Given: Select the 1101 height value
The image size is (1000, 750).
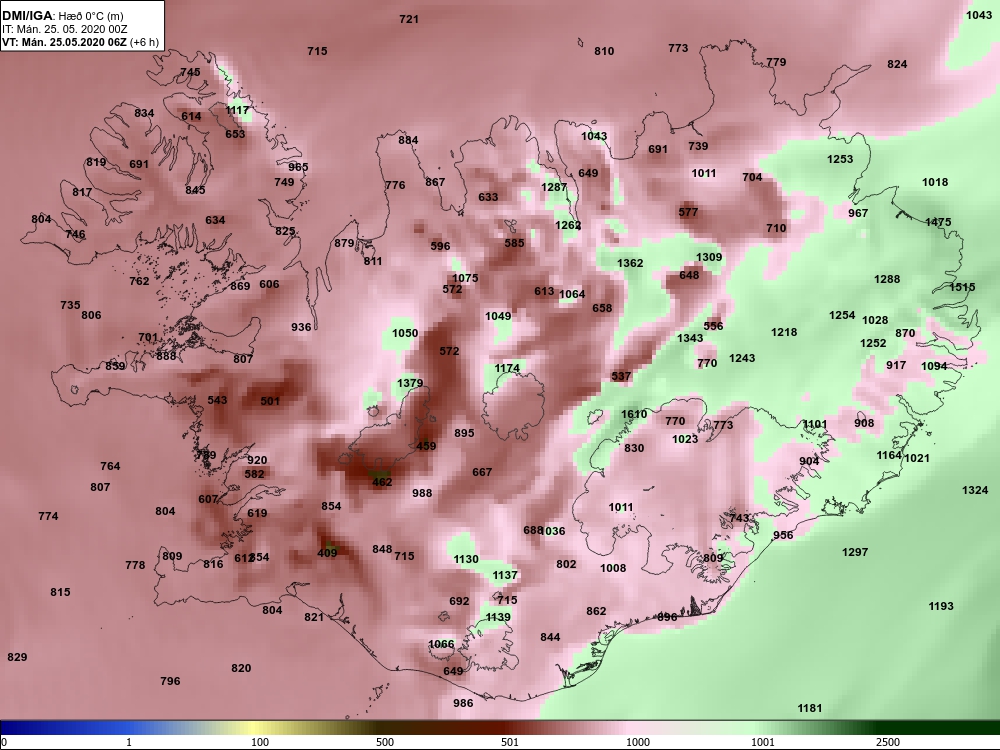Looking at the screenshot, I should tap(814, 424).
